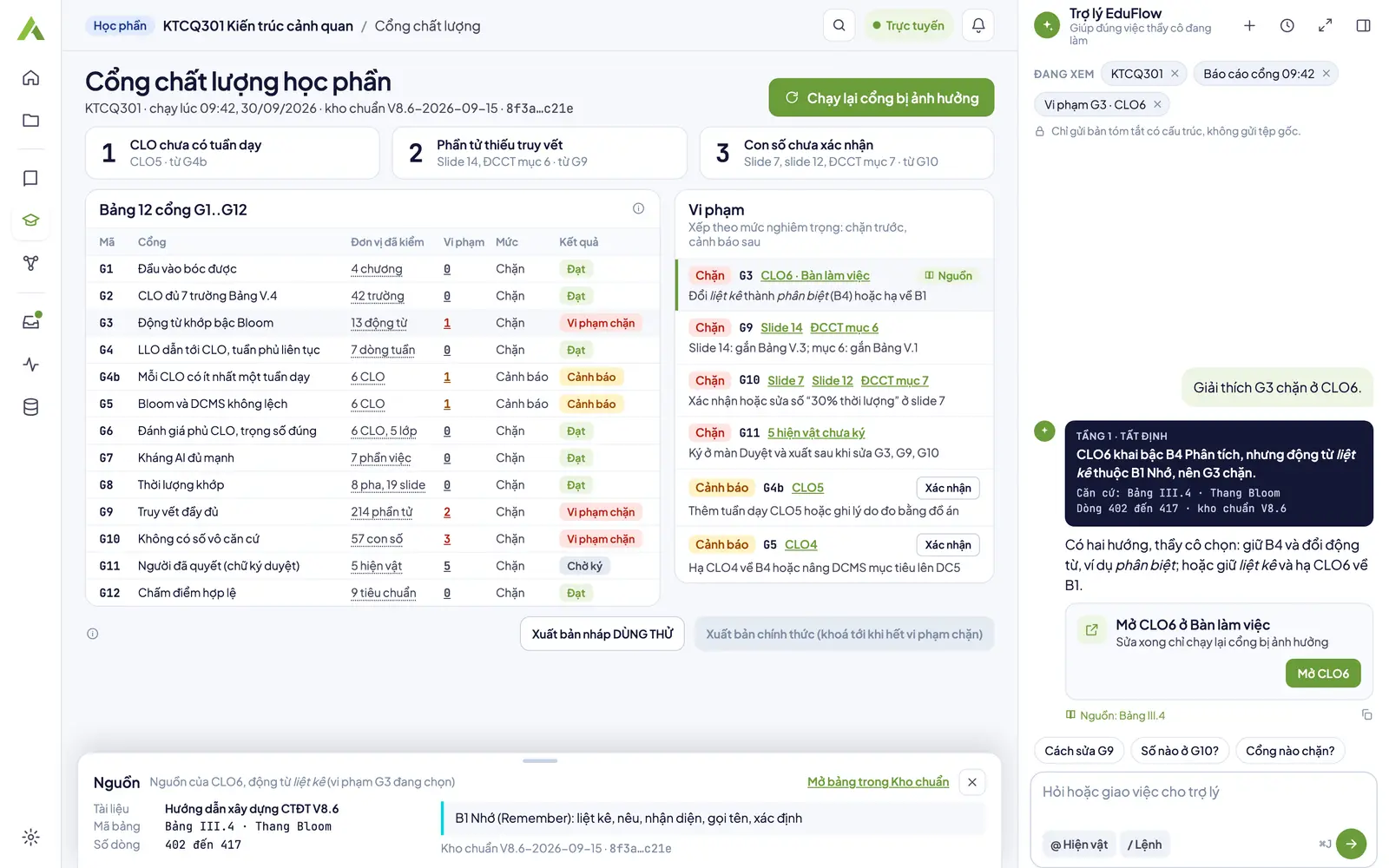The image size is (1389, 868).
Task: Open the activity pulse icon in sidebar
Action: click(x=30, y=365)
